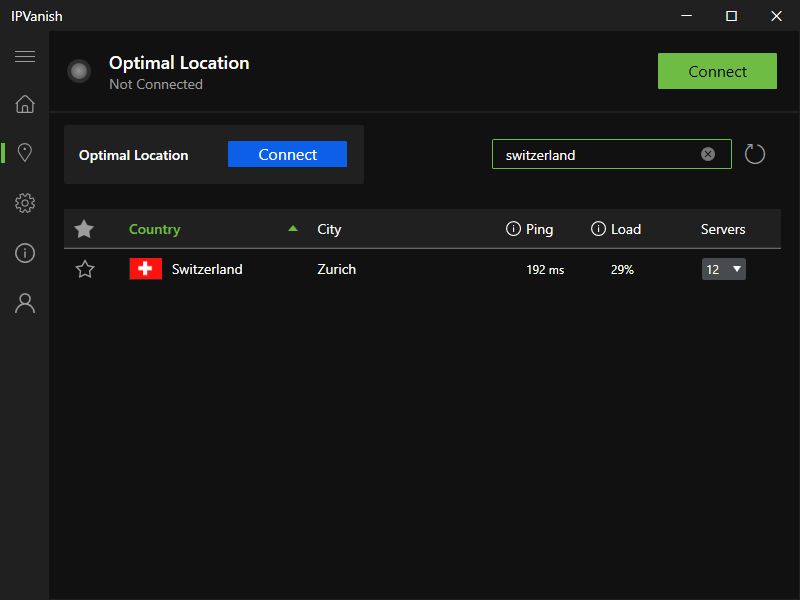Screen dimensions: 800x600
Task: Sort the list by Servers header
Action: coord(723,229)
